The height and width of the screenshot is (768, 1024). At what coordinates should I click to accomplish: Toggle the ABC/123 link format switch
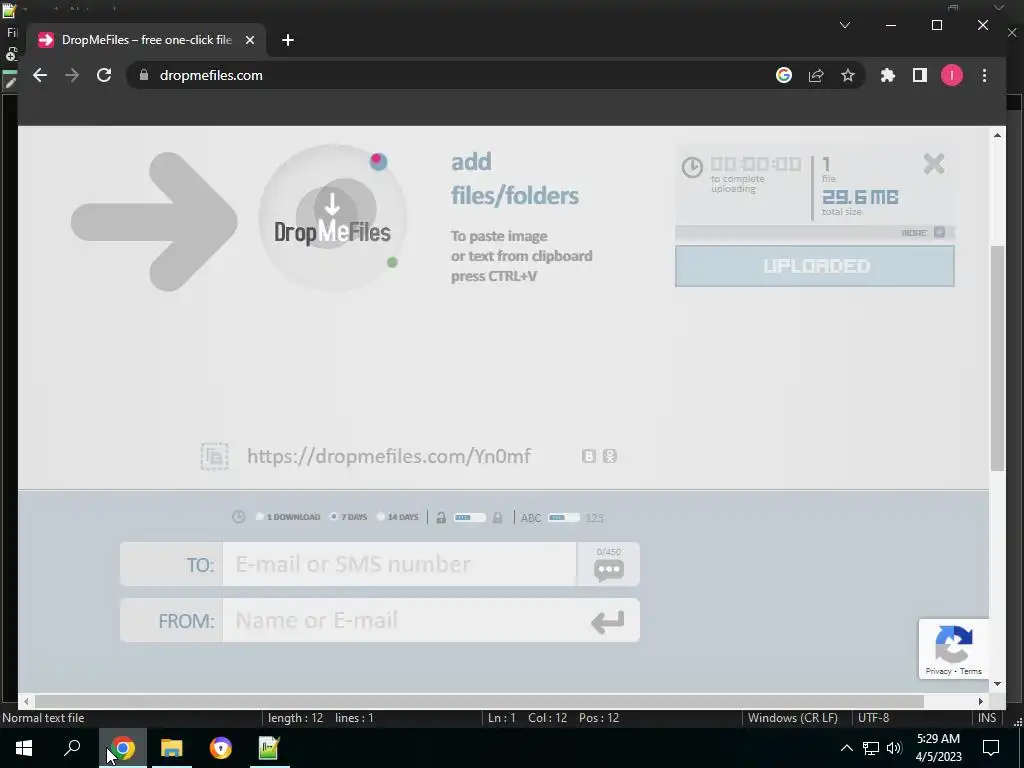coord(564,517)
